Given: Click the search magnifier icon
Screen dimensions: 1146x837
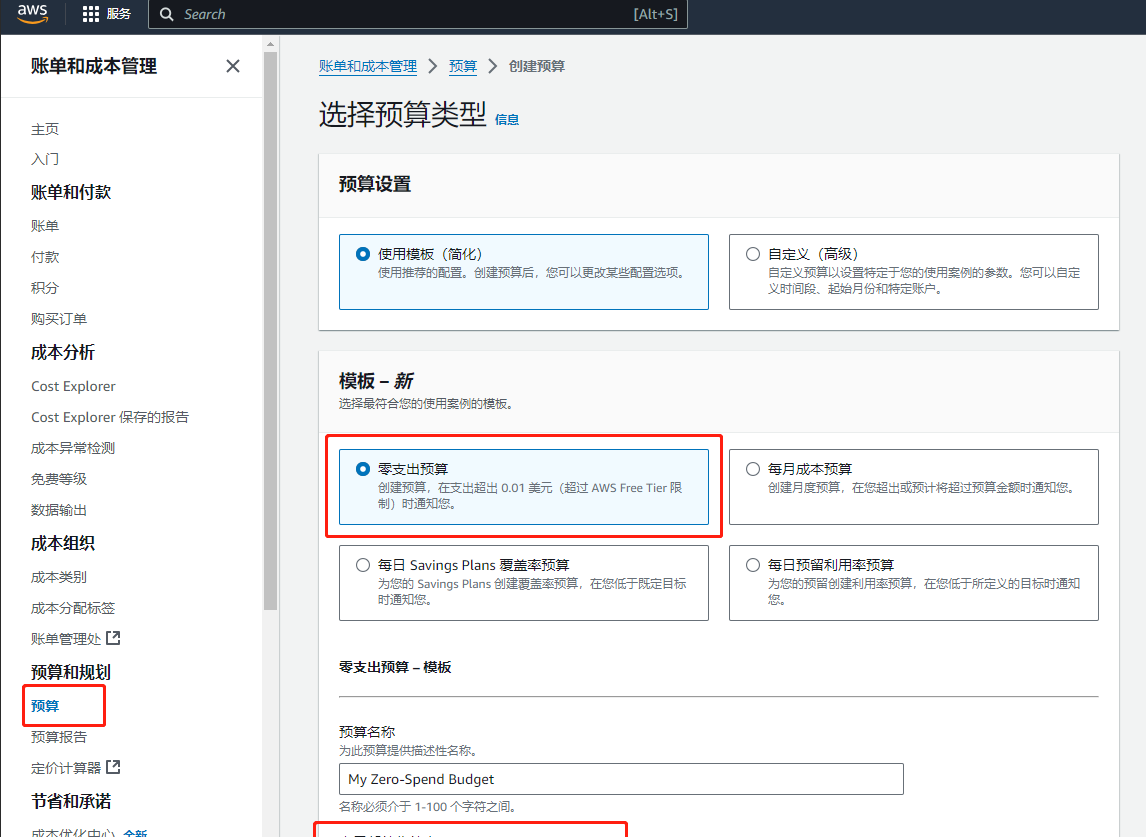Looking at the screenshot, I should (x=166, y=14).
